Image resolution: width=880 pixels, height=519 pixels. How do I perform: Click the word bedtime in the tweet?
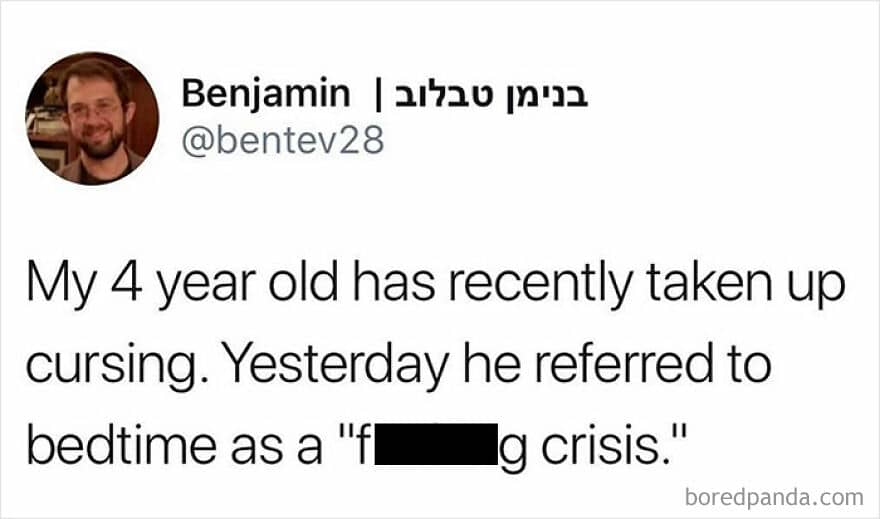[x=121, y=445]
